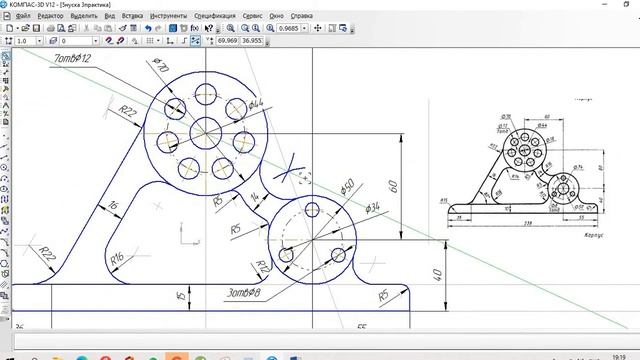Open the Variables panel via the f(x) icon

pos(195,28)
